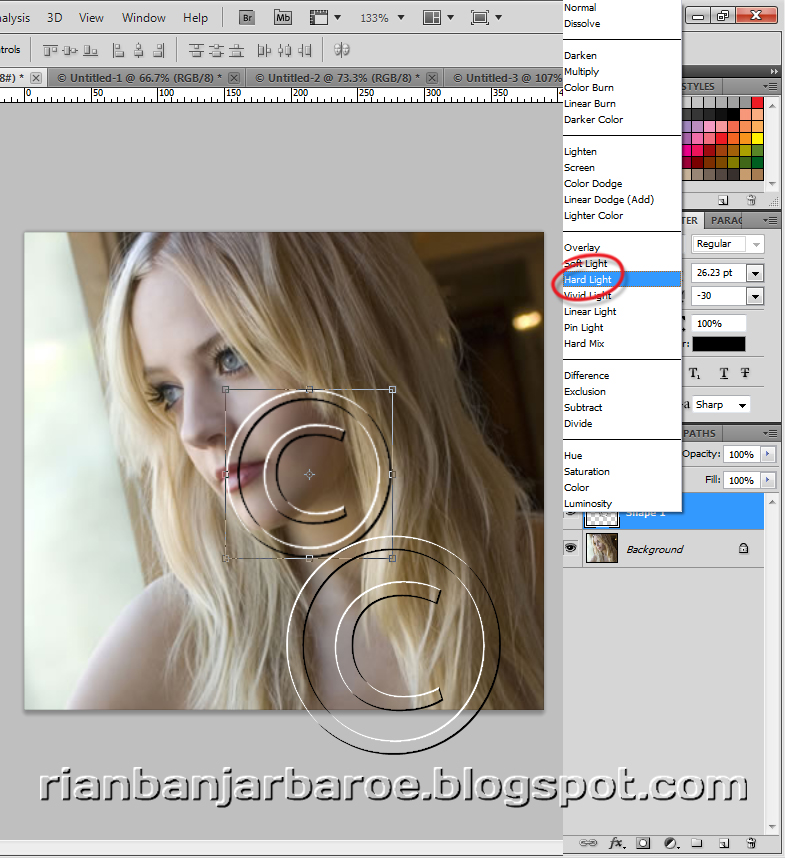
Task: Align vertical centers of layers
Action: pos(70,51)
